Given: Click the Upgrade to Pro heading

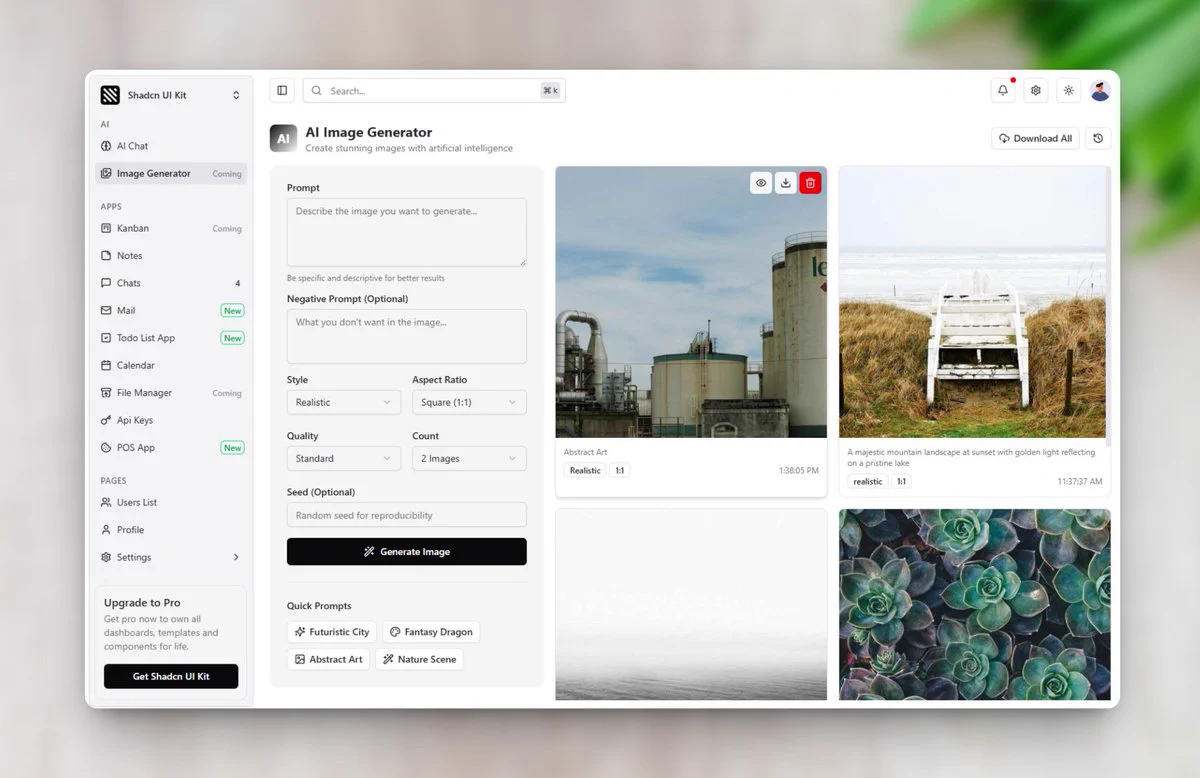Looking at the screenshot, I should (142, 603).
